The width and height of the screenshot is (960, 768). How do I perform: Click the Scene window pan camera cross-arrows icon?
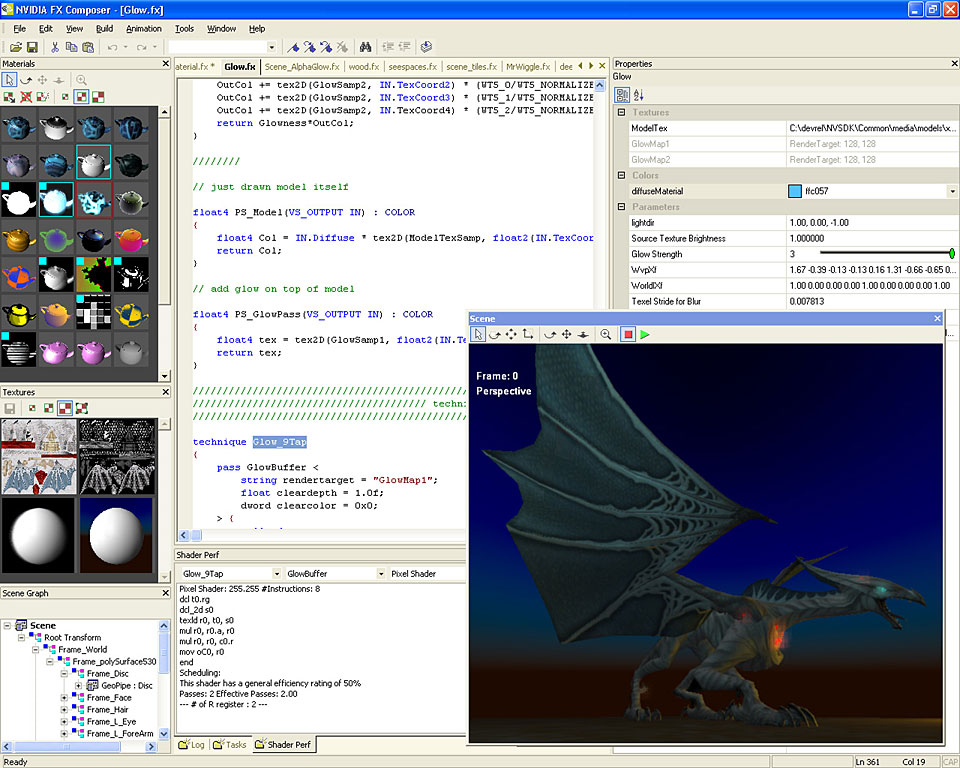[x=567, y=334]
